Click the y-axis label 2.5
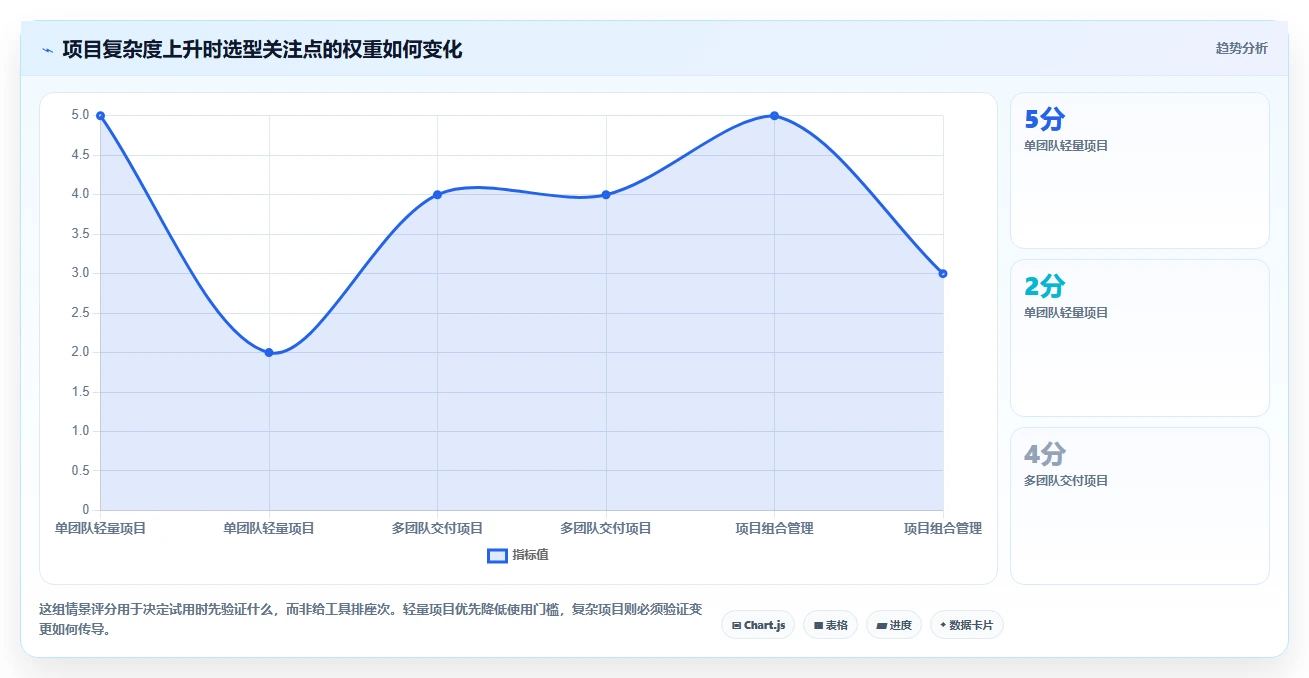 tap(80, 313)
